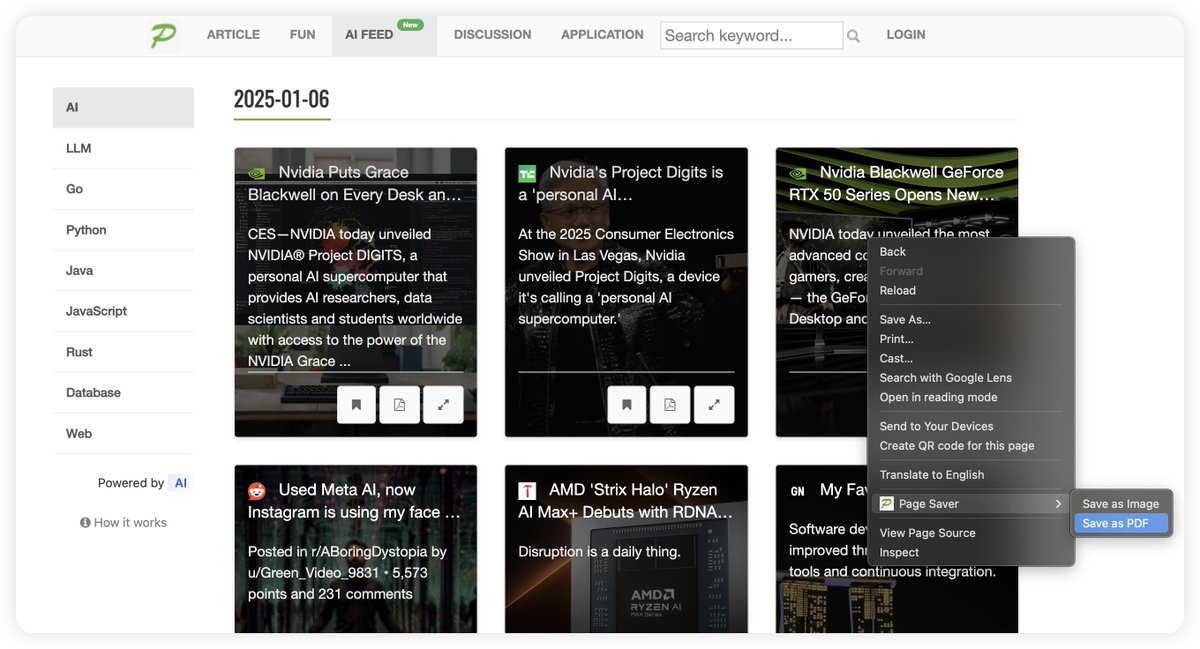
Task: Click Nvidia logo on Blackwell GeForce card
Action: pos(798,173)
